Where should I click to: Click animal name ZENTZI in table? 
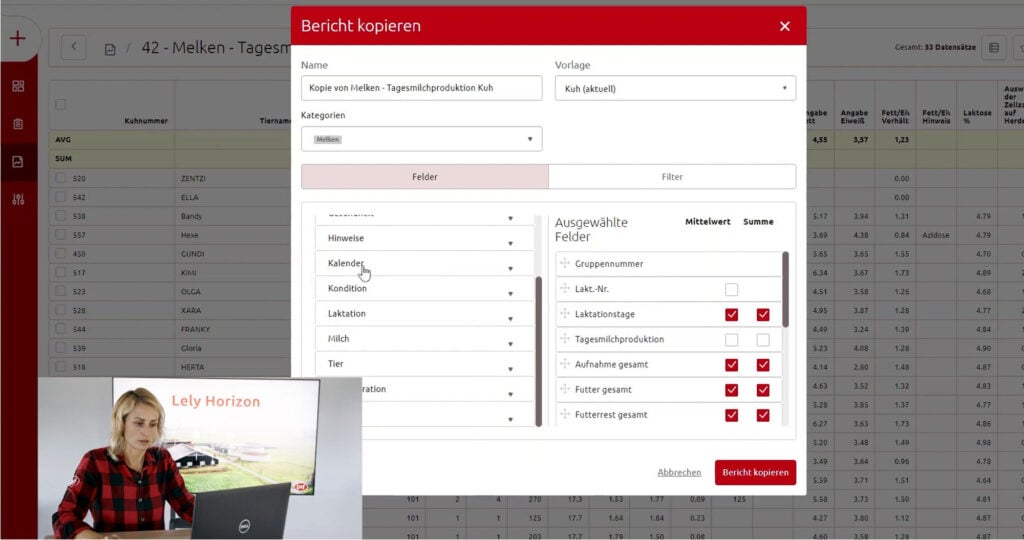(x=193, y=178)
